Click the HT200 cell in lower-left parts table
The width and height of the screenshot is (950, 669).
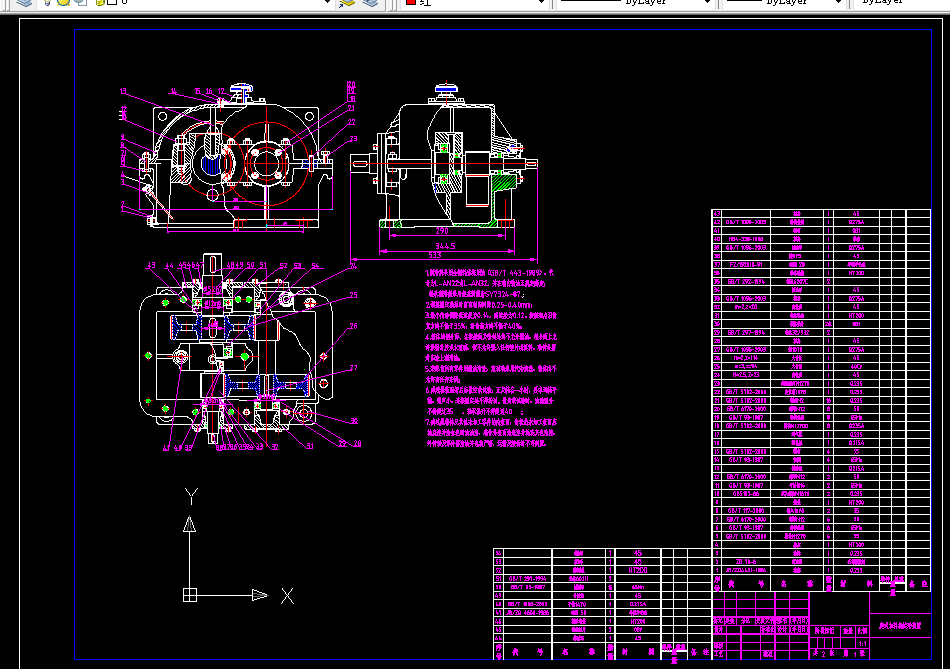click(637, 570)
